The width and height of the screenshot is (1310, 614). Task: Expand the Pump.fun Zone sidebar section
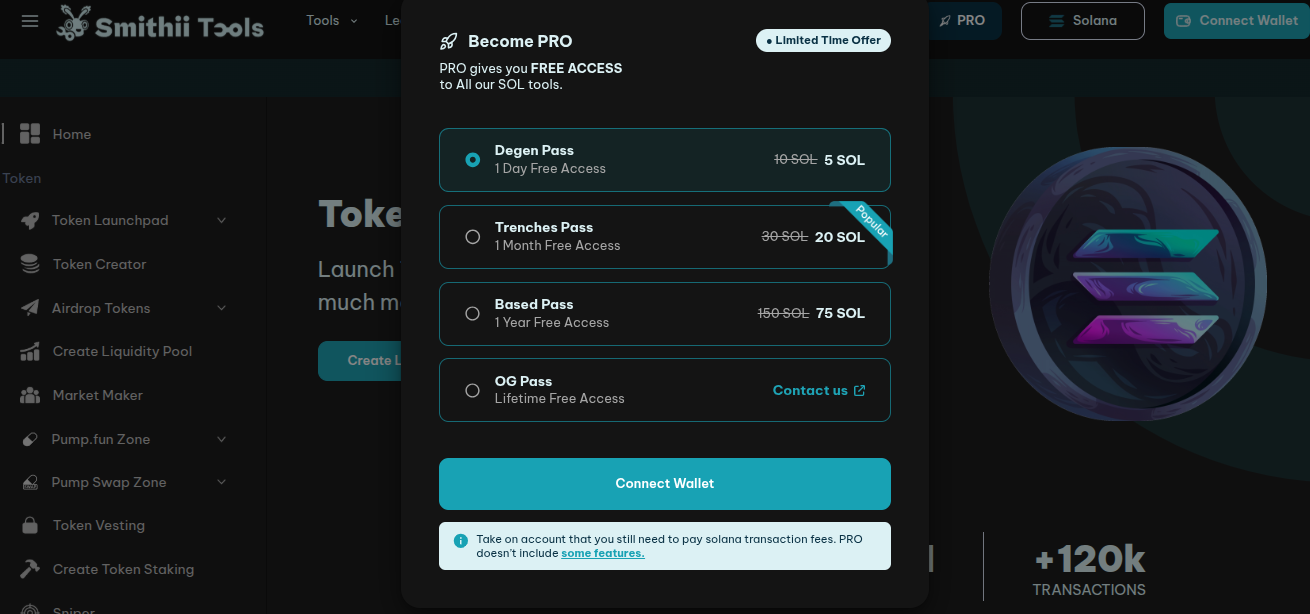tap(222, 439)
